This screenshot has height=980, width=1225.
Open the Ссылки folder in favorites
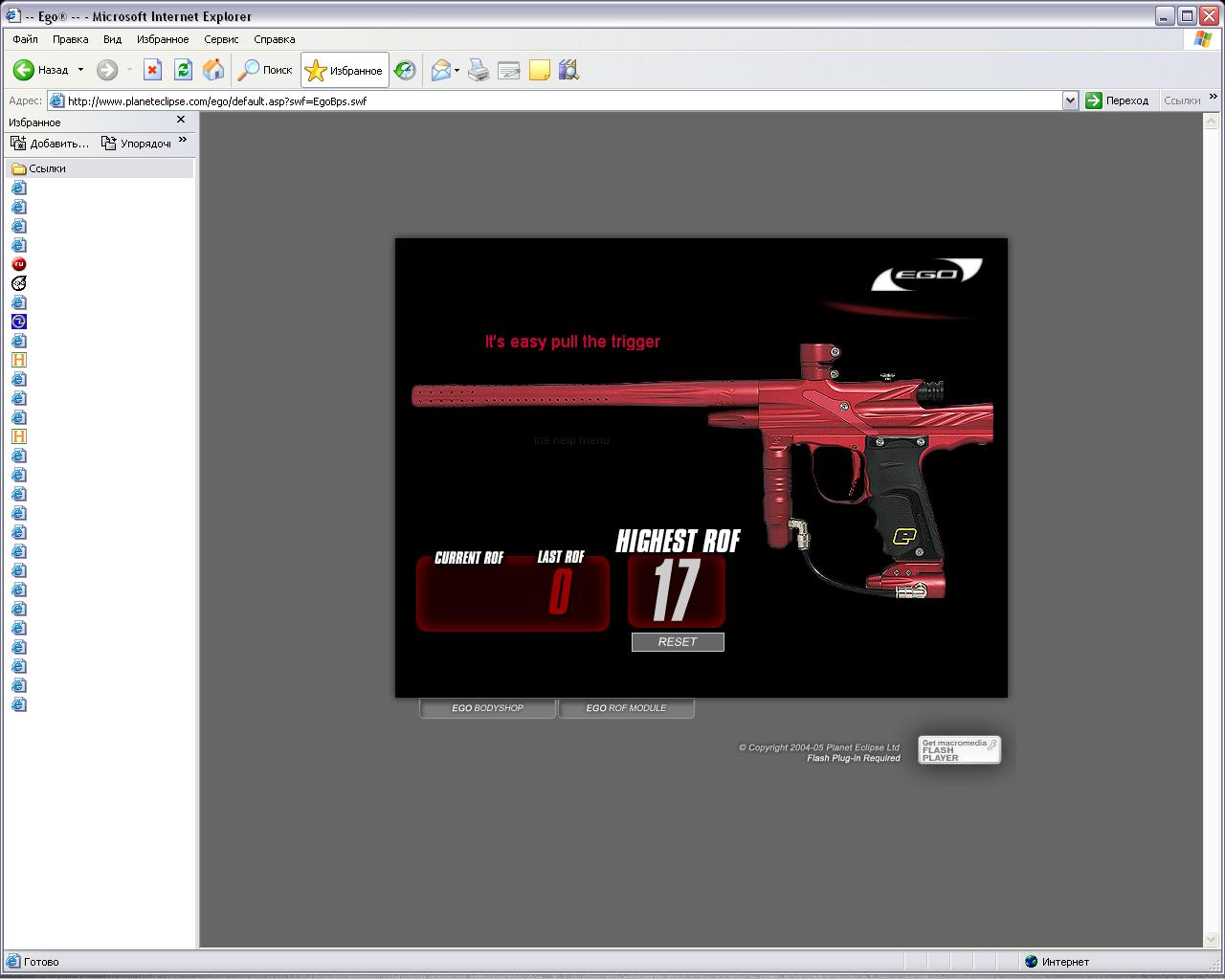[x=47, y=168]
